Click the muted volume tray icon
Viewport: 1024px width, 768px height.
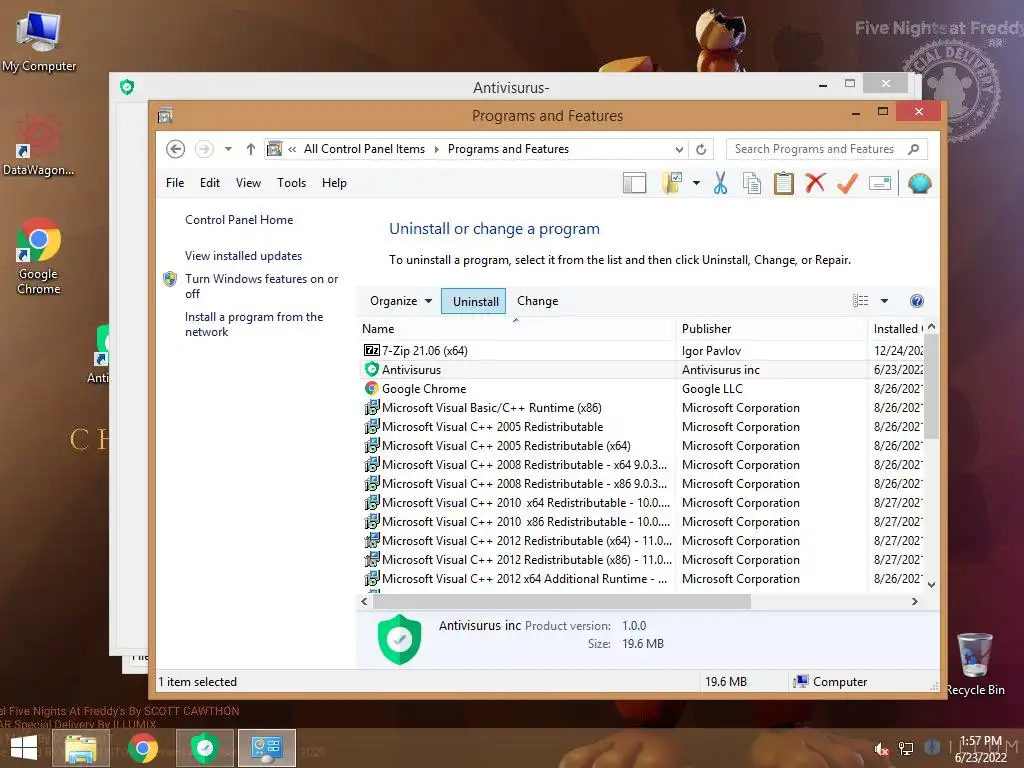click(881, 749)
